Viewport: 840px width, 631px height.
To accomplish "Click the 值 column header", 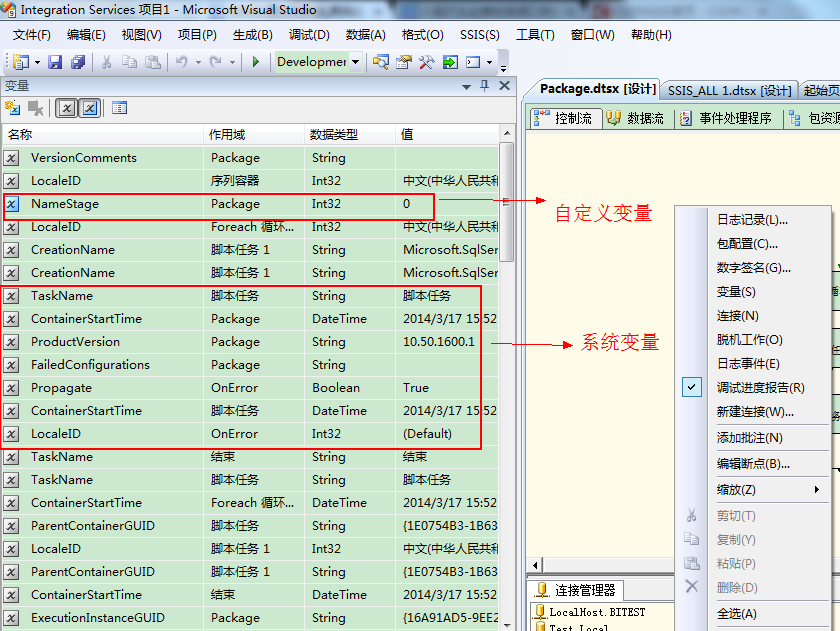I will 447,134.
